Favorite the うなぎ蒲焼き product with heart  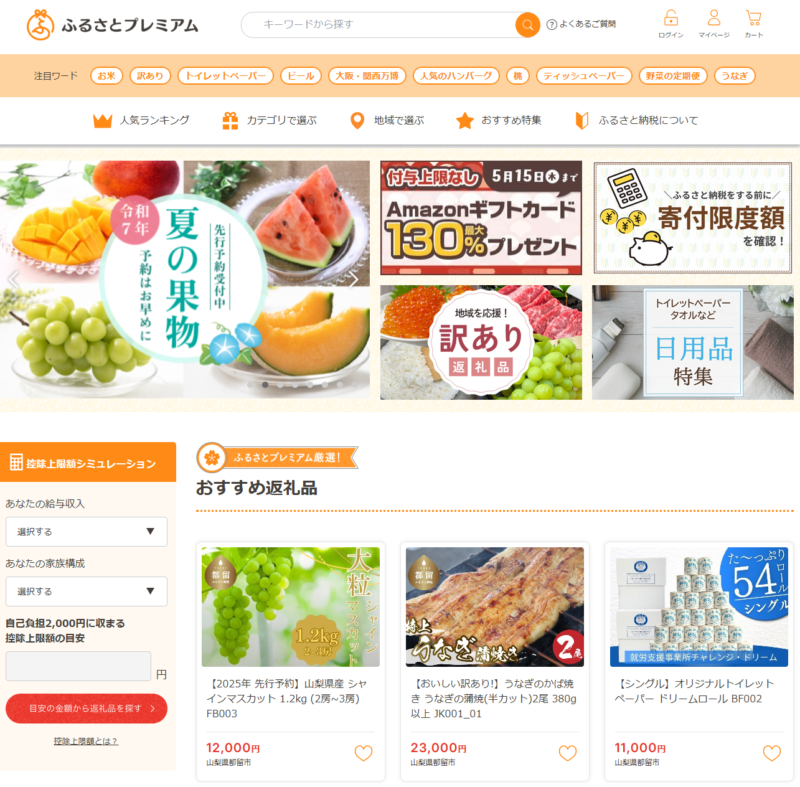tap(567, 753)
